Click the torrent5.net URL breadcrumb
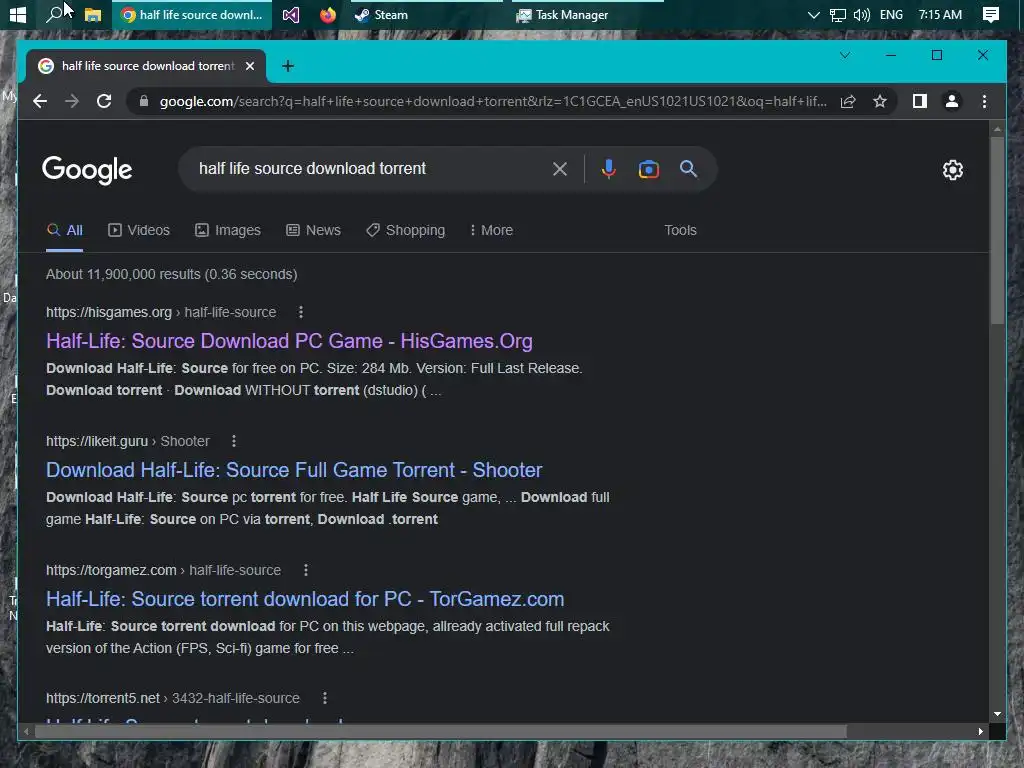The width and height of the screenshot is (1024, 768). tap(172, 698)
